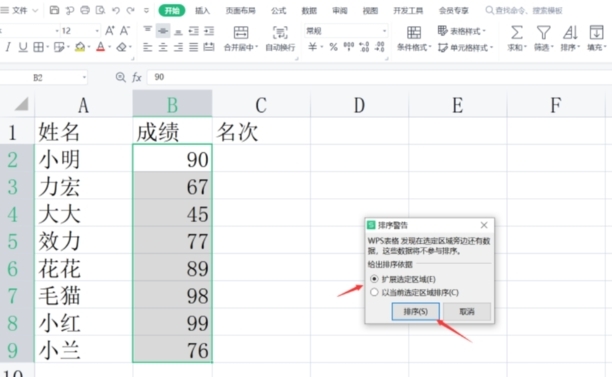
Task: Switch to the Insert tab
Action: click(202, 11)
